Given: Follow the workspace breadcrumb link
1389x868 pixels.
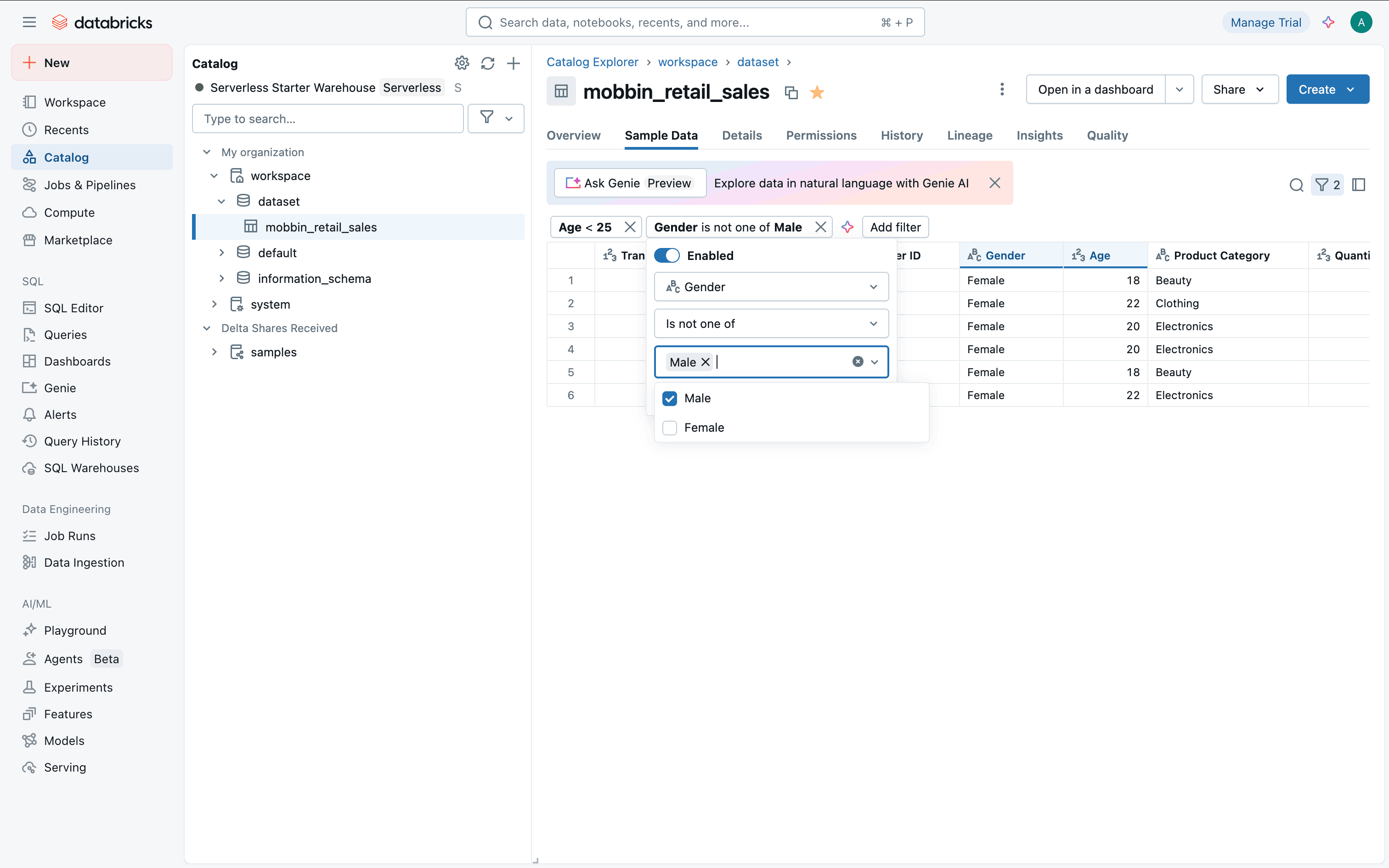Looking at the screenshot, I should coord(687,62).
